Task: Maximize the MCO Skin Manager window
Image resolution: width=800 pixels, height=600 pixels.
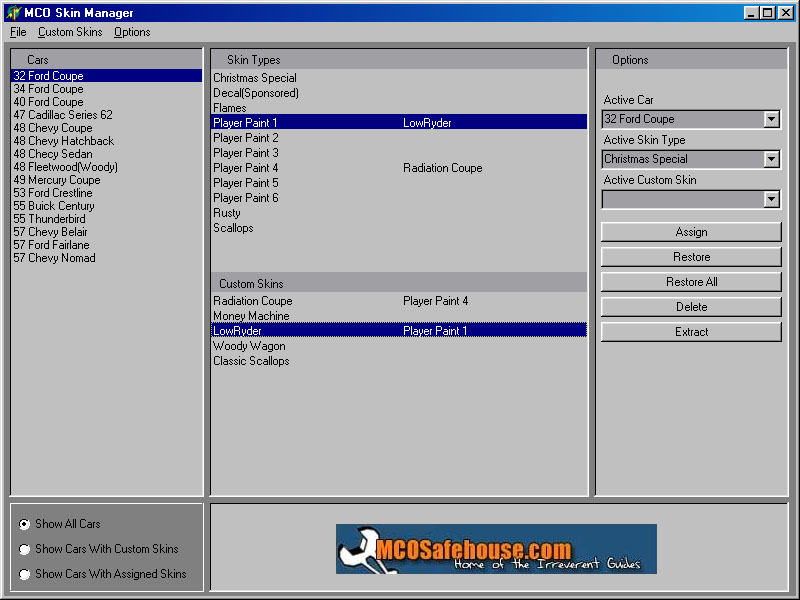Action: [767, 12]
